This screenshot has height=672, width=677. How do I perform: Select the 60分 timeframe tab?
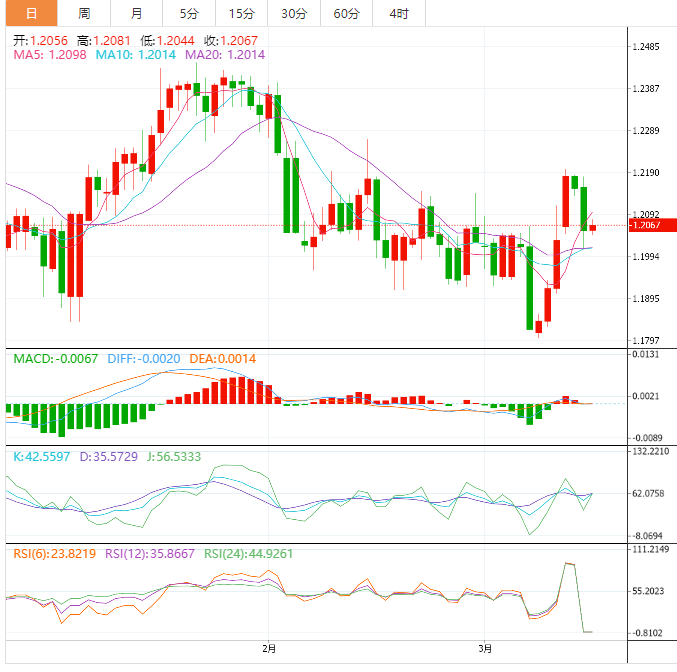coord(346,13)
